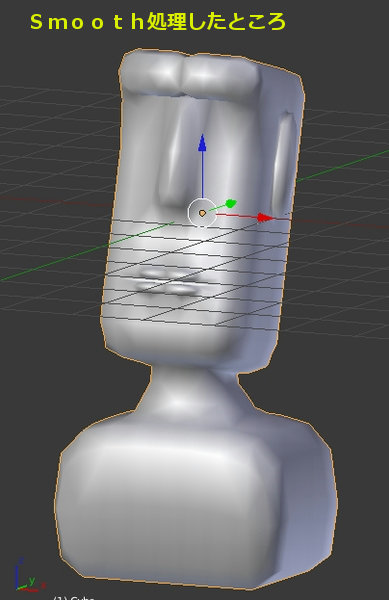Click the orange object origin dot

point(202,213)
